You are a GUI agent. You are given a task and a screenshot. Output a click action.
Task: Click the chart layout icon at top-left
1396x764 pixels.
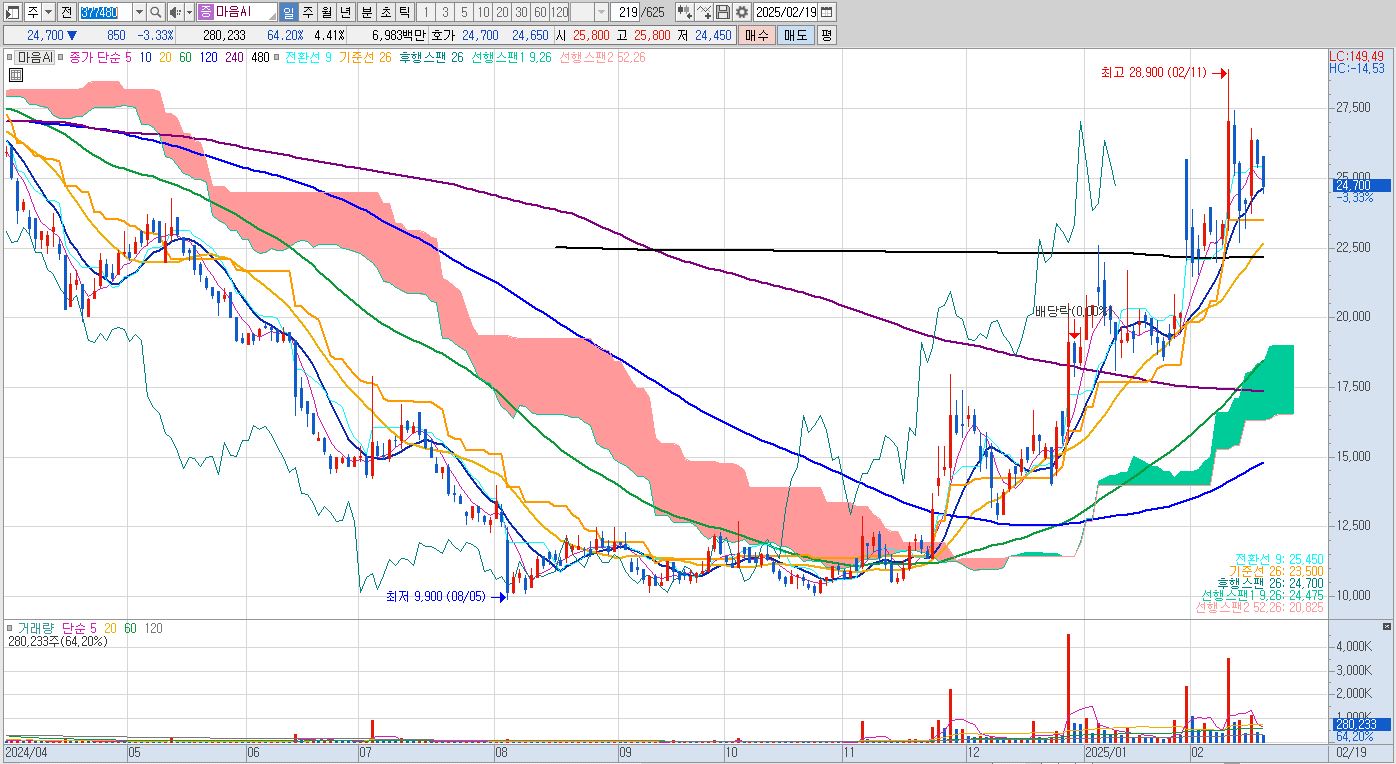(x=12, y=12)
